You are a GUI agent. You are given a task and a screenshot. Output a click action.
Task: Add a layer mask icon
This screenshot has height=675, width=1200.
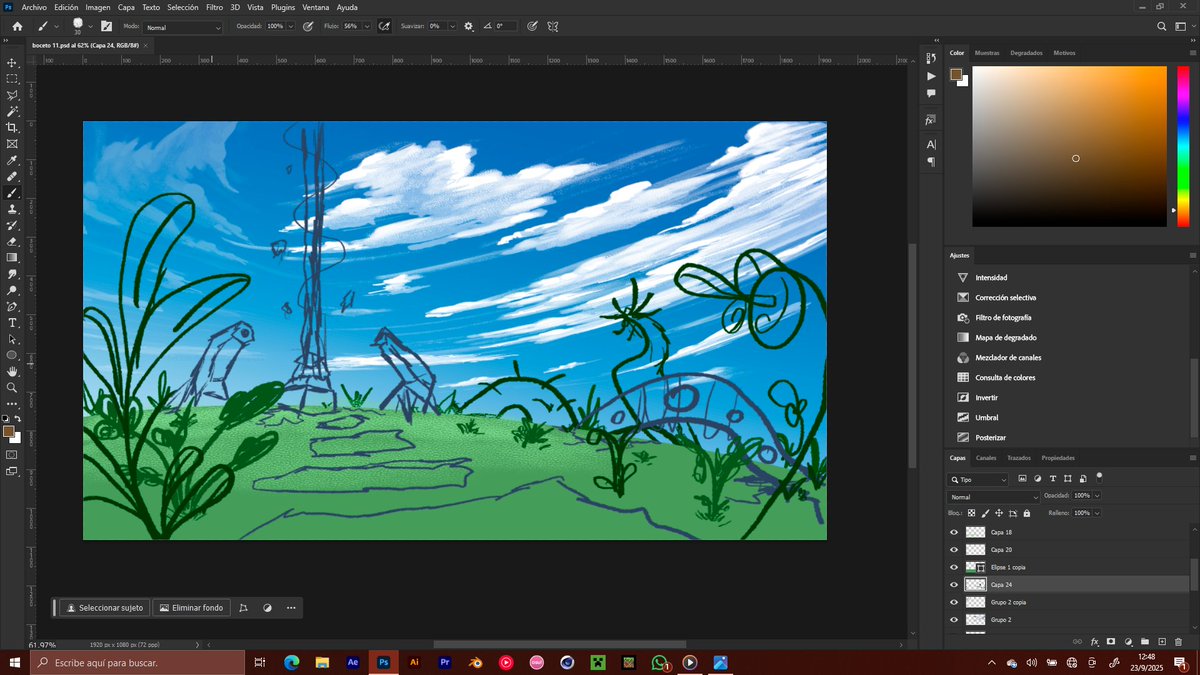tap(1111, 641)
